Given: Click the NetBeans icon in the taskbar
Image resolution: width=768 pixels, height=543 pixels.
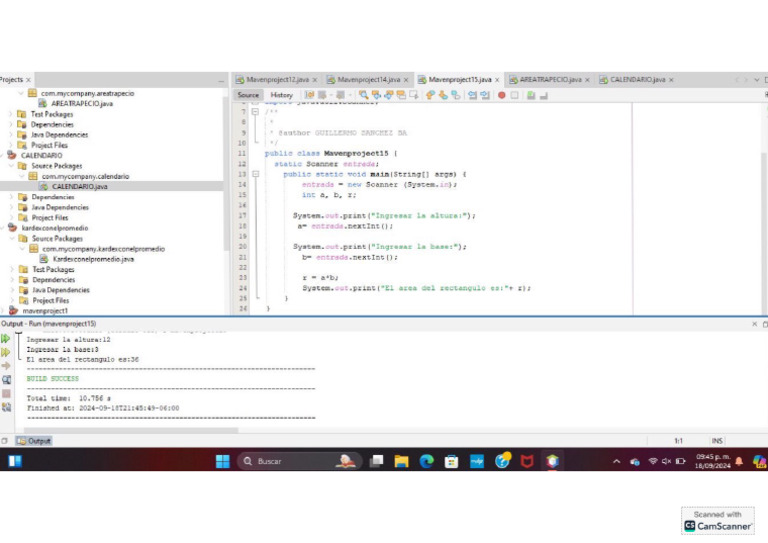Looking at the screenshot, I should [x=551, y=461].
